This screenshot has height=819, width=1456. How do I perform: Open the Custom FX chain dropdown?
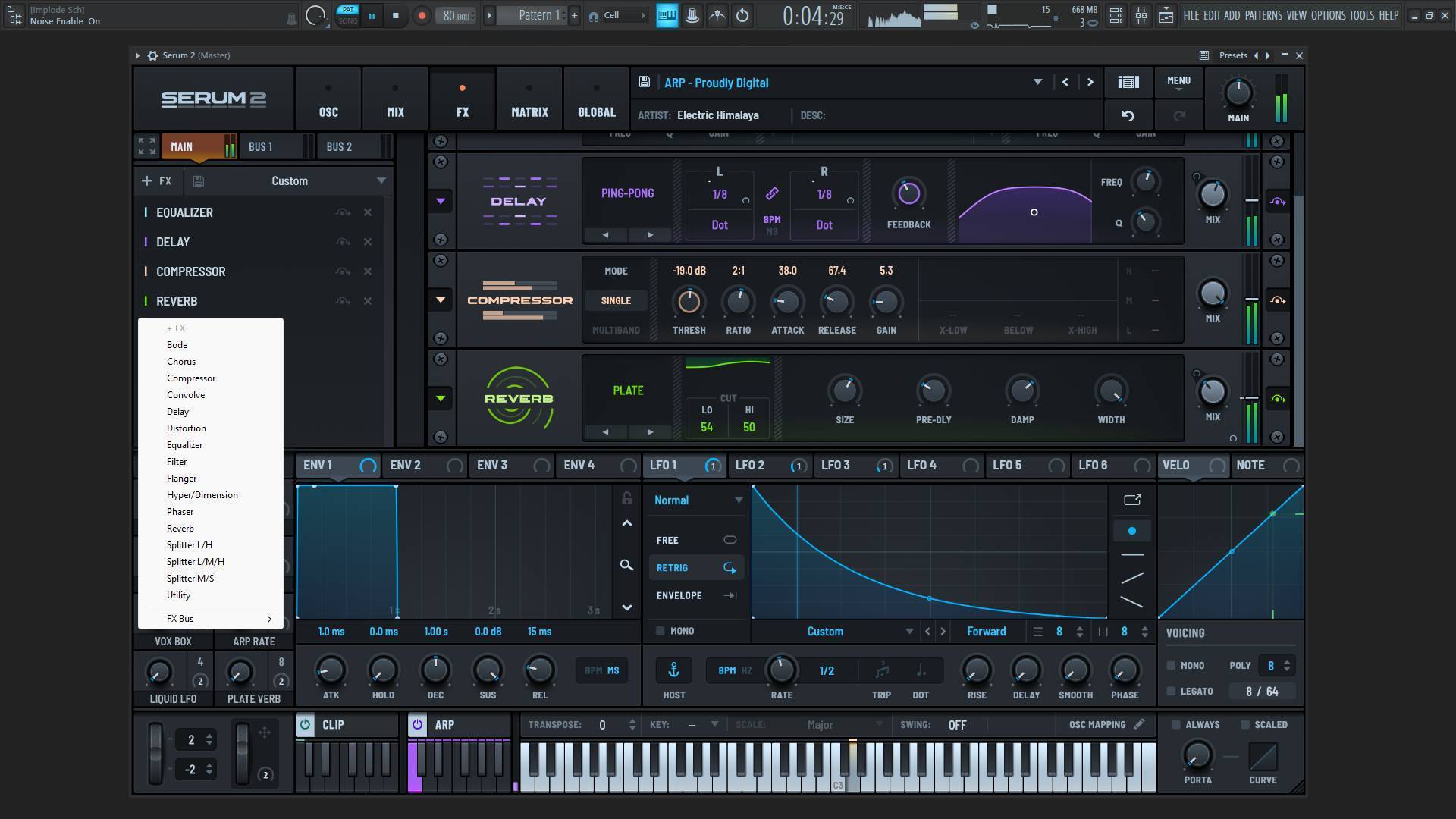pos(381,180)
